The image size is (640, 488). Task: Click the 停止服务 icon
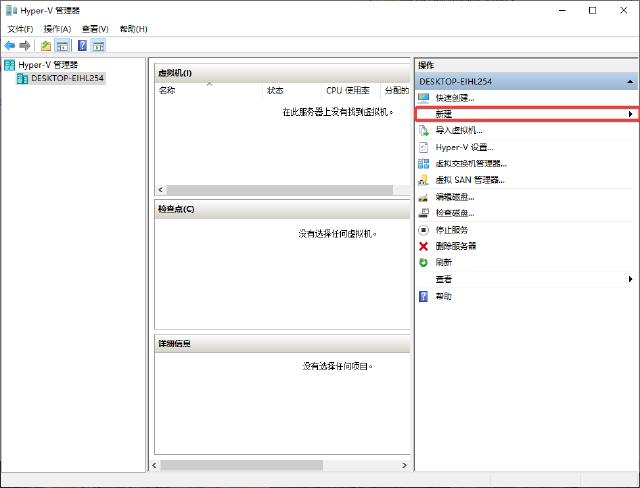click(x=424, y=230)
